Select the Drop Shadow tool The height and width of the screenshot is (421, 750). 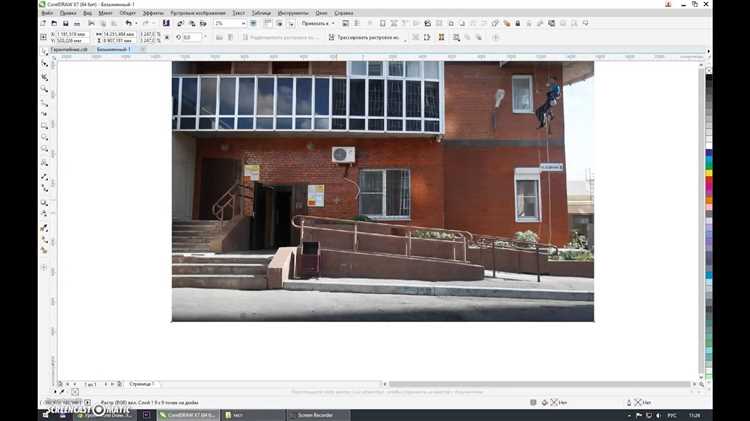(x=44, y=203)
